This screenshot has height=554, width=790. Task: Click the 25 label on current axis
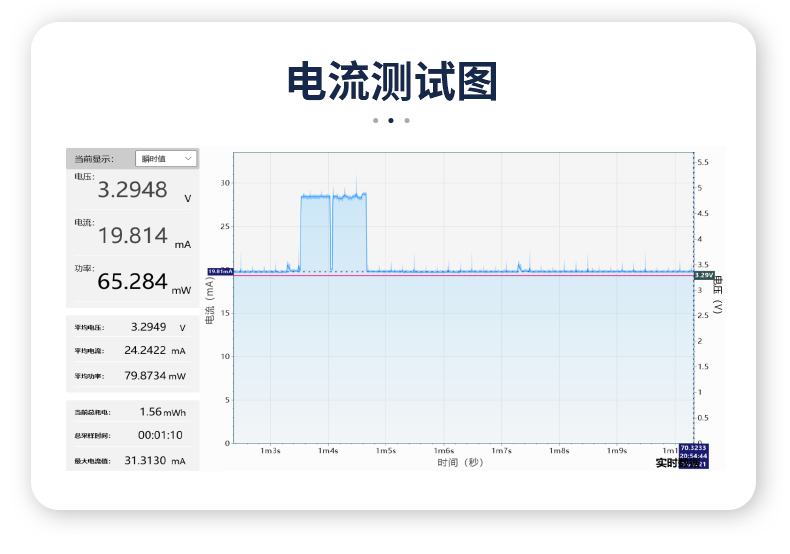click(x=225, y=227)
